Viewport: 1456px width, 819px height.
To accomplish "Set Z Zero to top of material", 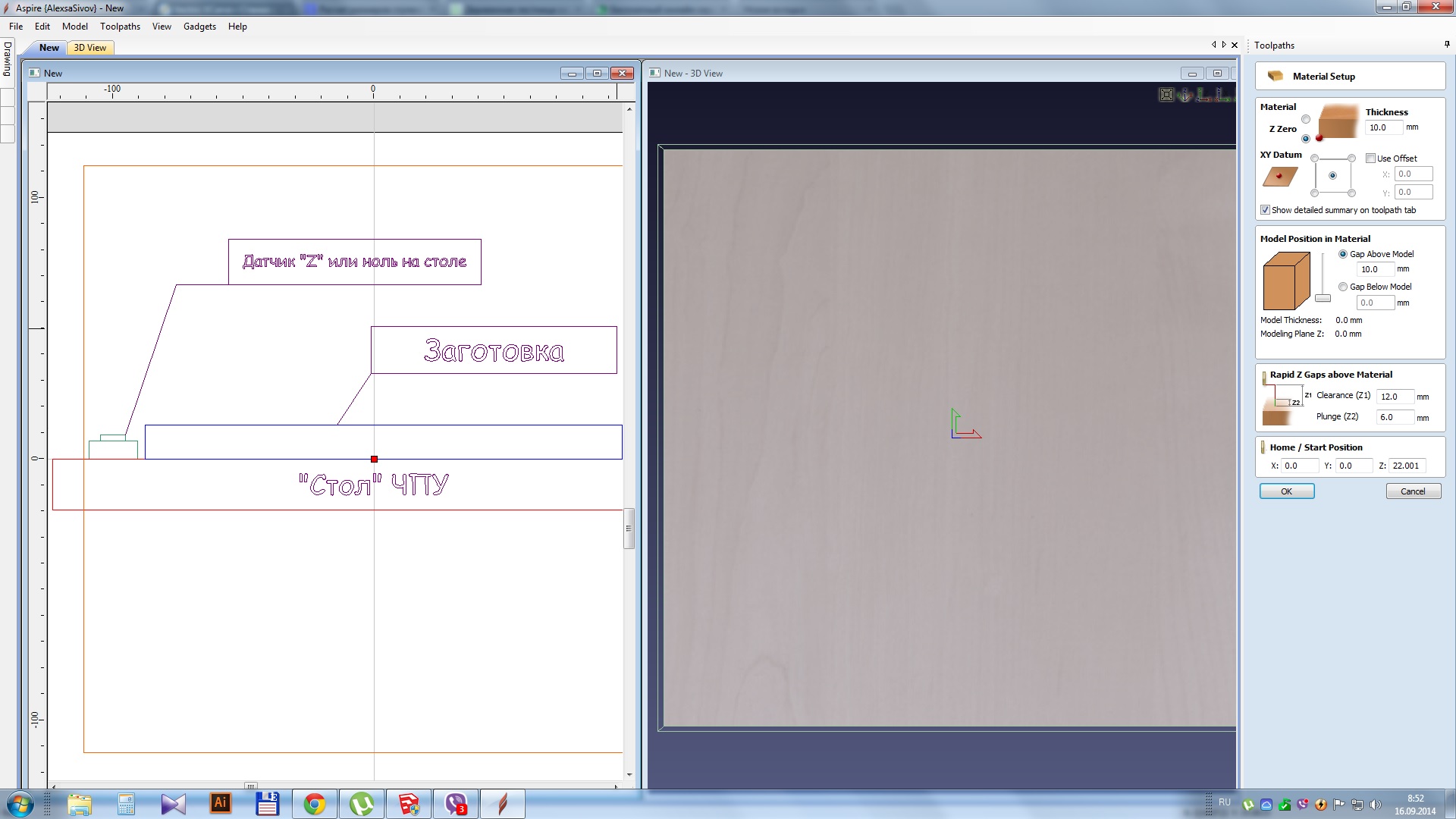I will pyautogui.click(x=1306, y=119).
